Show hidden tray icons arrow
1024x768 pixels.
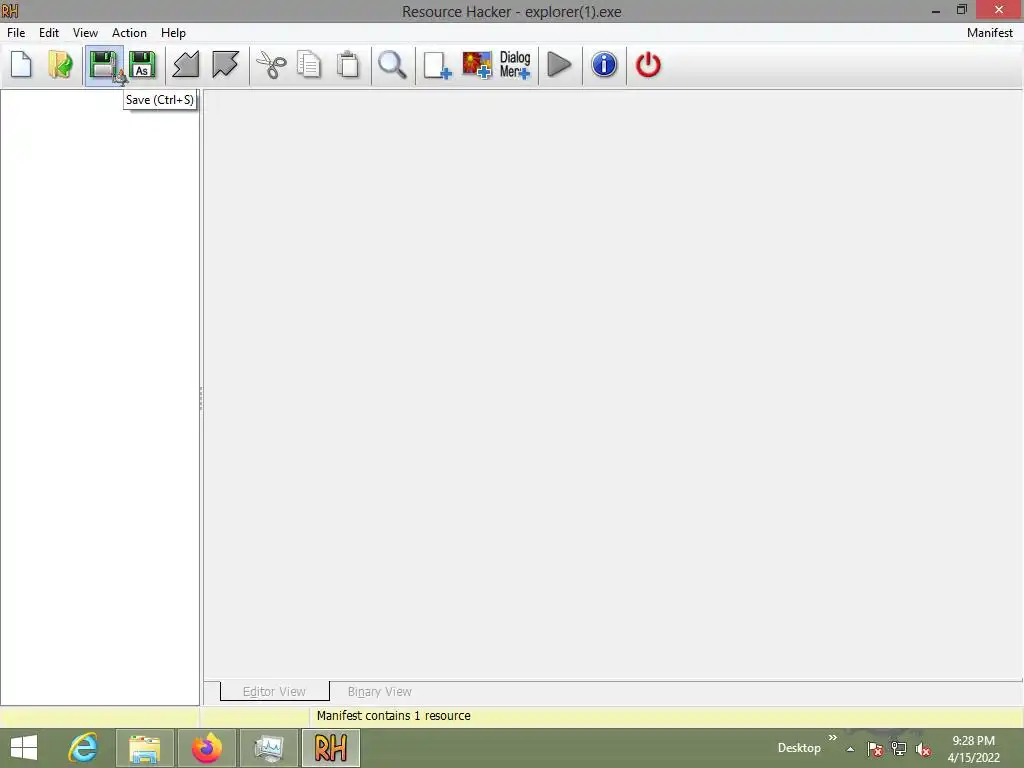click(x=850, y=749)
